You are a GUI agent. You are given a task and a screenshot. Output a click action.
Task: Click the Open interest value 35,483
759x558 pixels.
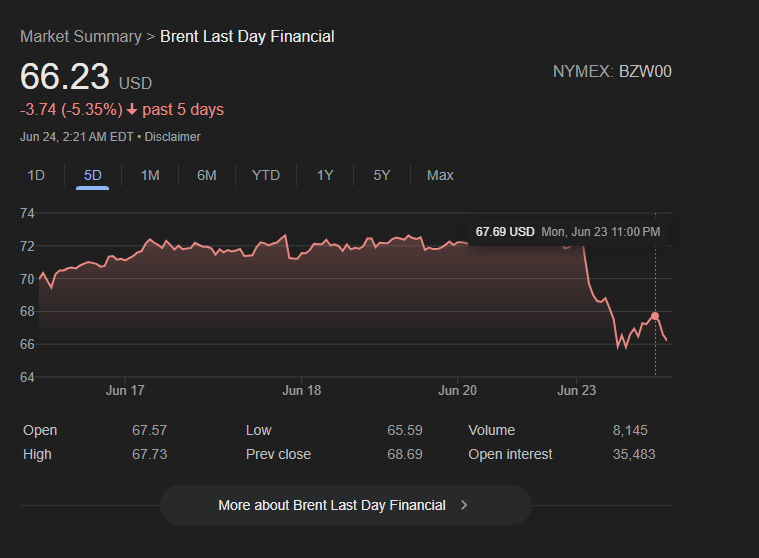634,454
